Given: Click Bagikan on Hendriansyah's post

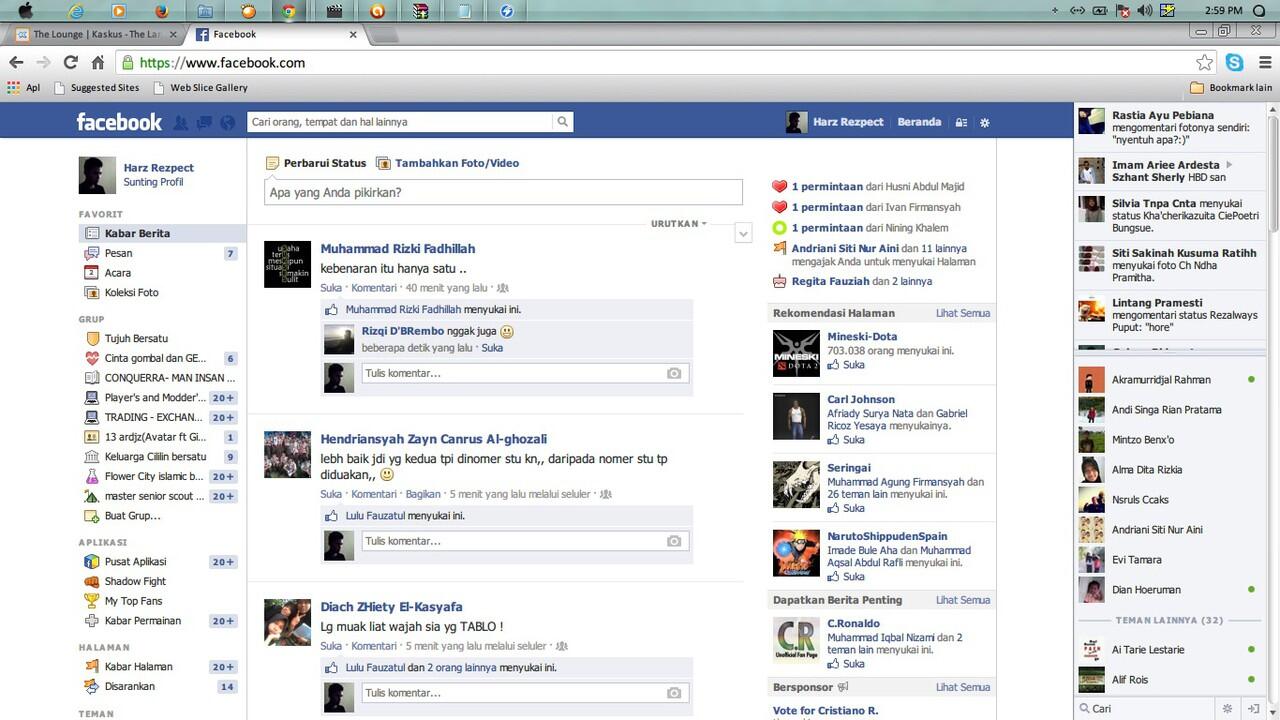Looking at the screenshot, I should pyautogui.click(x=423, y=494).
